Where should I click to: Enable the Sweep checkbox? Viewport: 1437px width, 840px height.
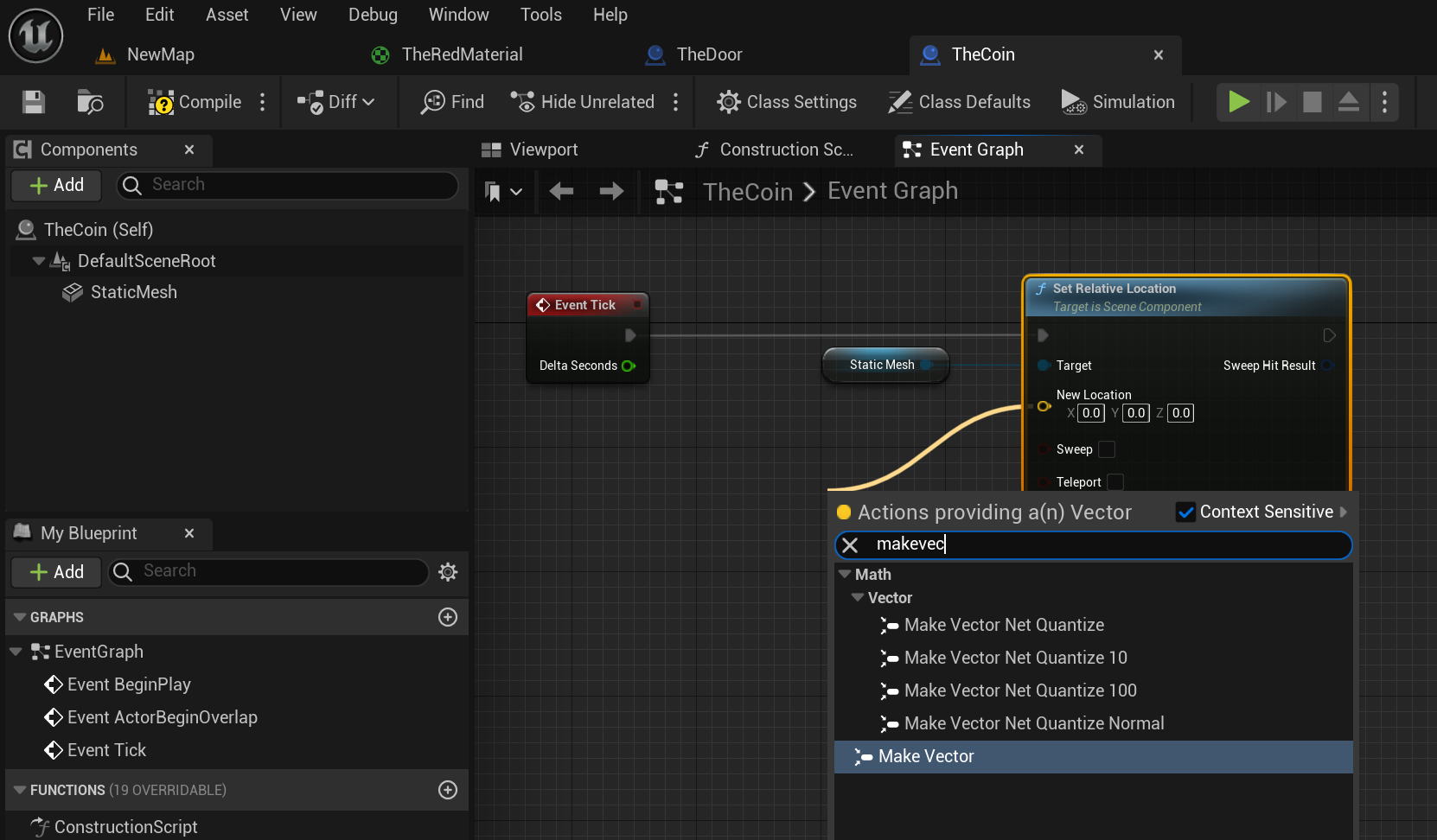pyautogui.click(x=1107, y=449)
